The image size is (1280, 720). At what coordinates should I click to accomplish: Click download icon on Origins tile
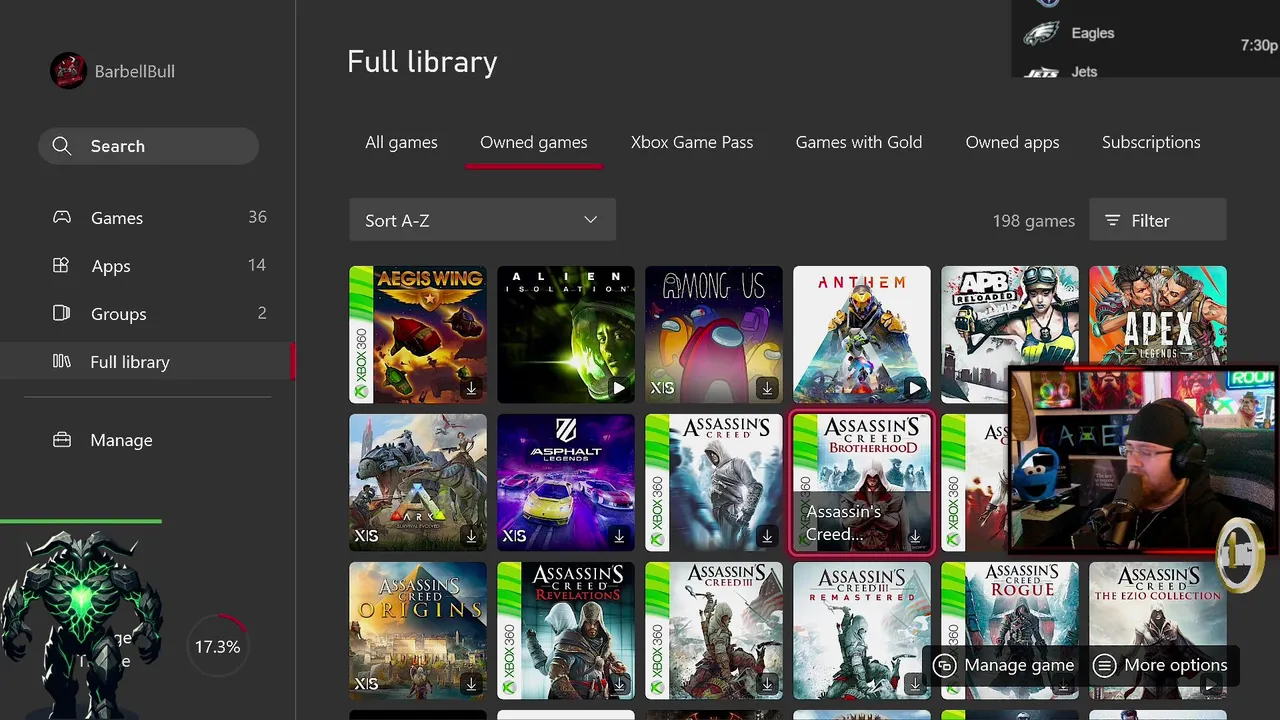click(x=471, y=684)
